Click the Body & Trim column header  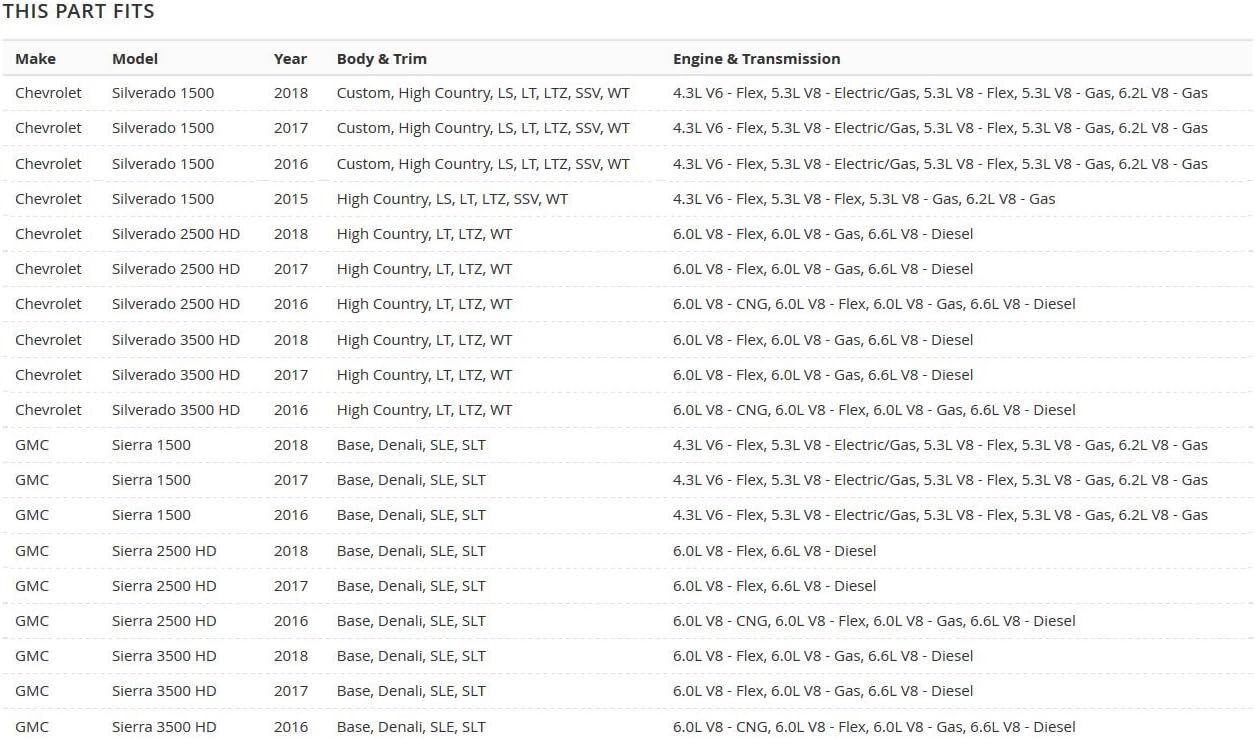pyautogui.click(x=382, y=59)
